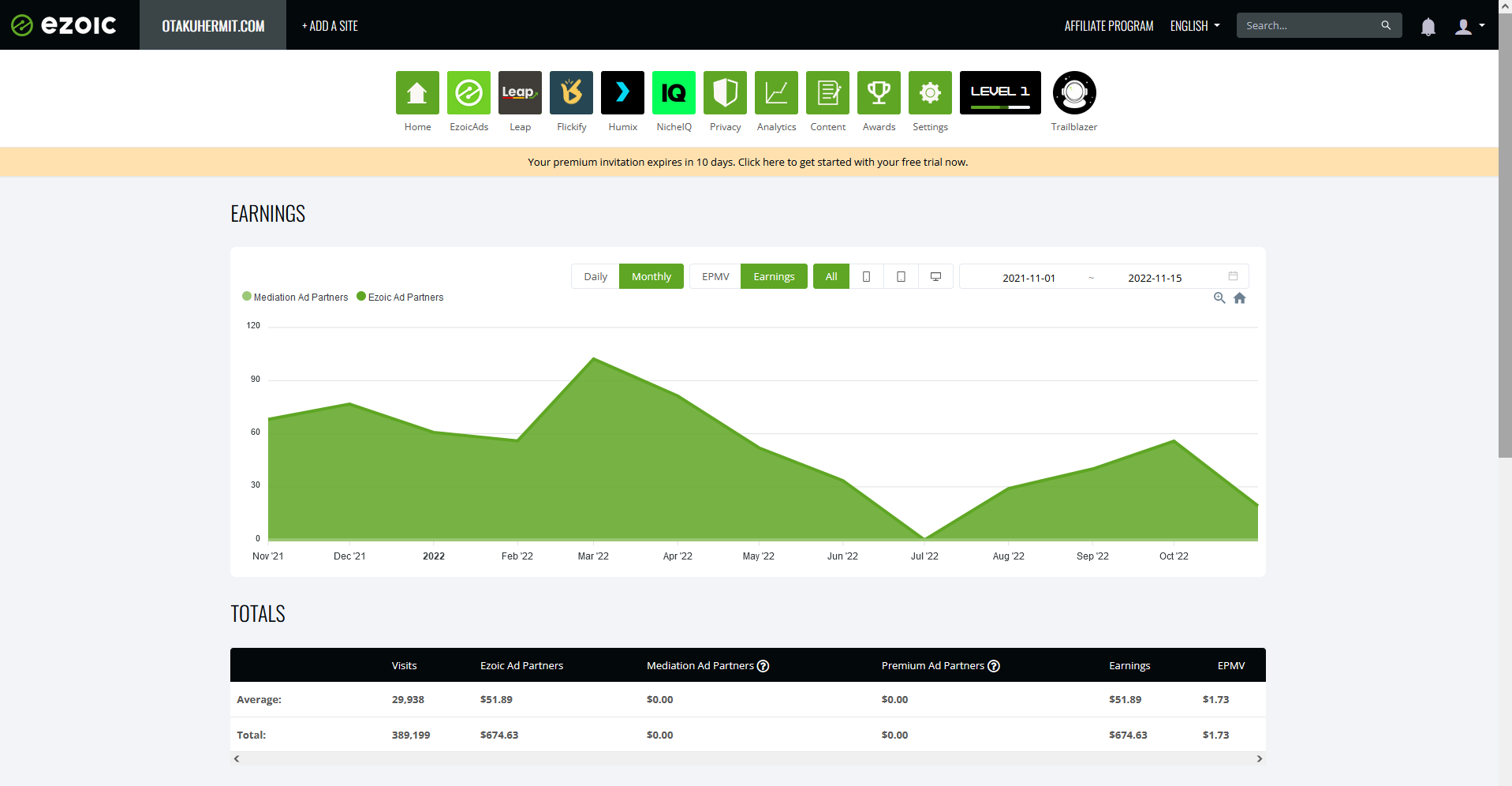The image size is (1512, 786).
Task: Open the Awards trophy icon
Action: click(x=879, y=92)
